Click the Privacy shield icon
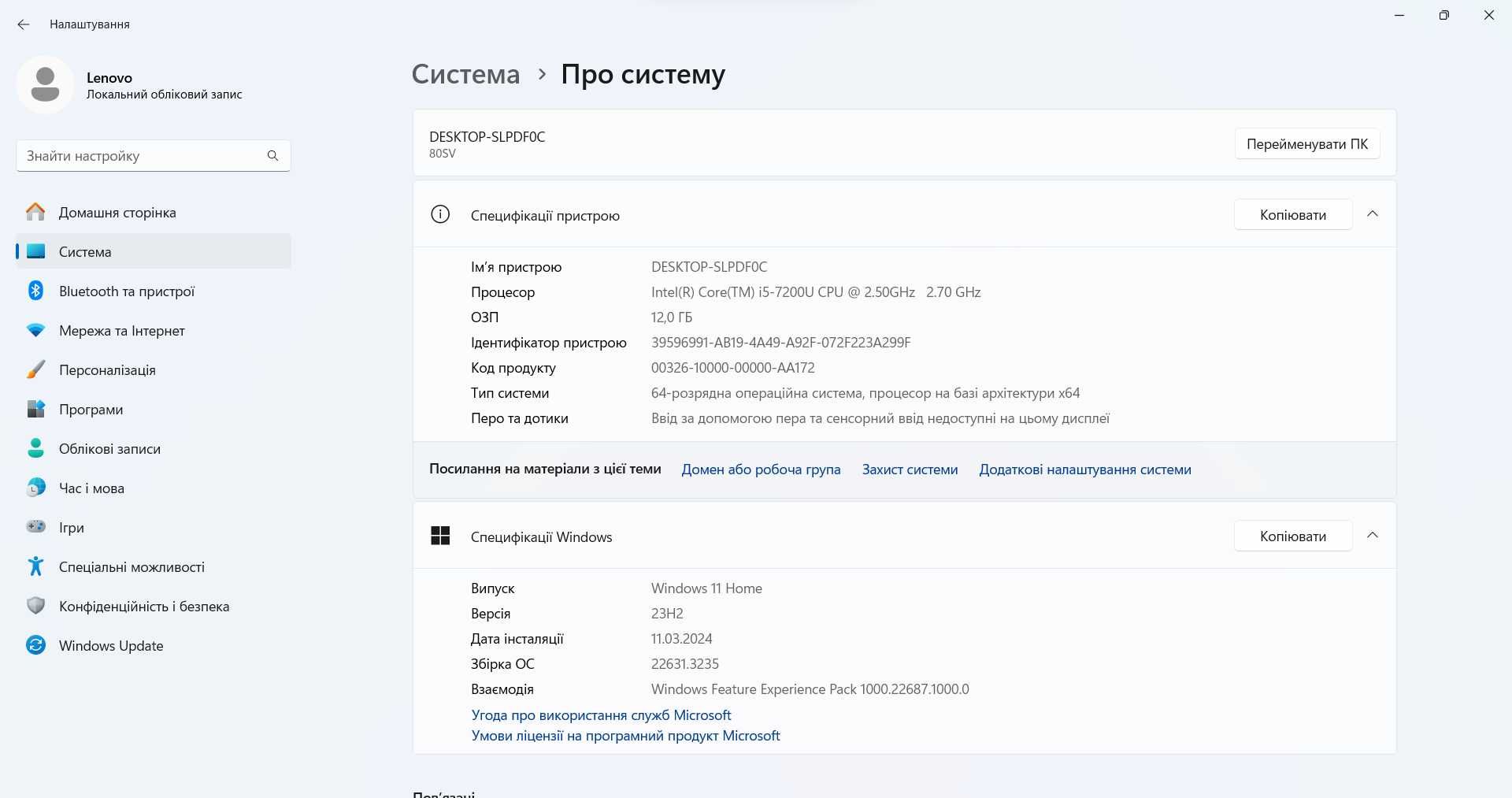Viewport: 1512px width, 798px height. tap(35, 606)
